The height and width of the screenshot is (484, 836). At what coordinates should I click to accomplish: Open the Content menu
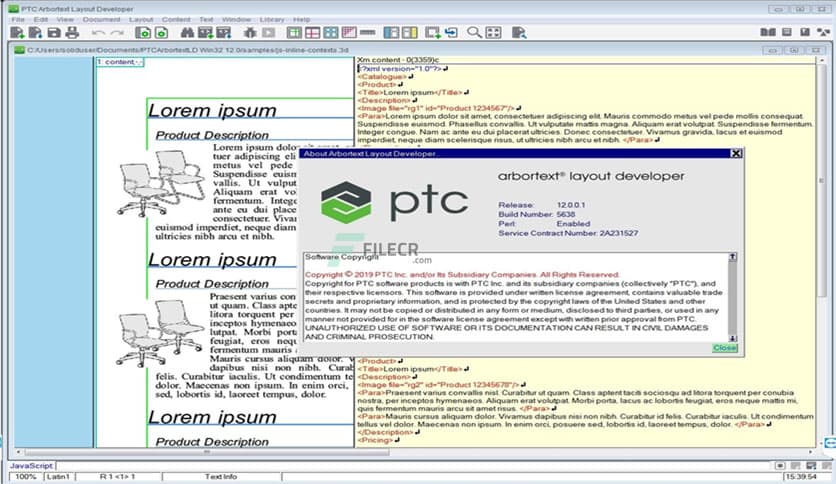pos(176,19)
